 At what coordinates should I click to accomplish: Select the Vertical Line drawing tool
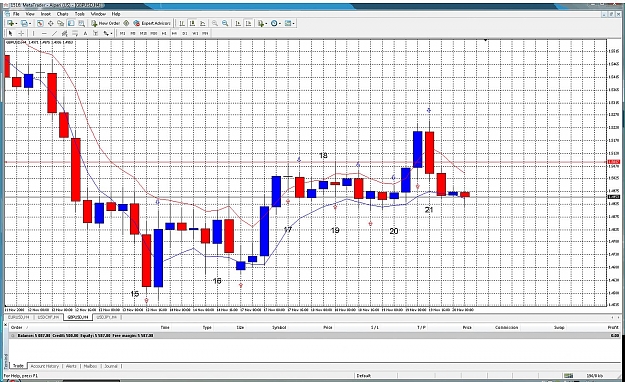(x=34, y=33)
